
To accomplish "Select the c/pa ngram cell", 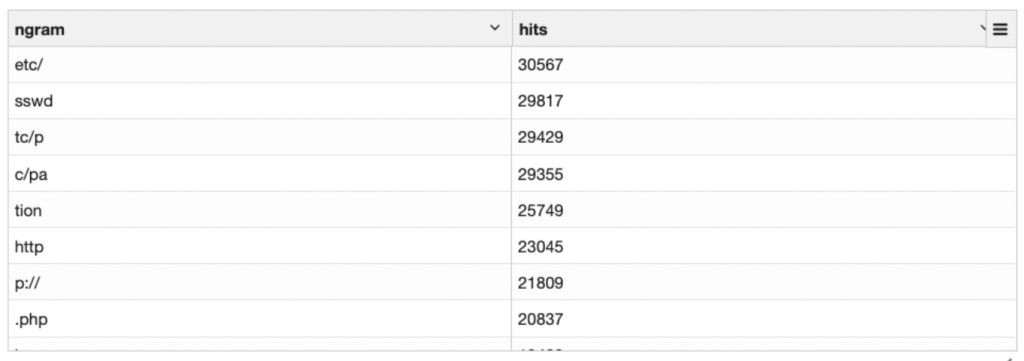I will point(260,174).
